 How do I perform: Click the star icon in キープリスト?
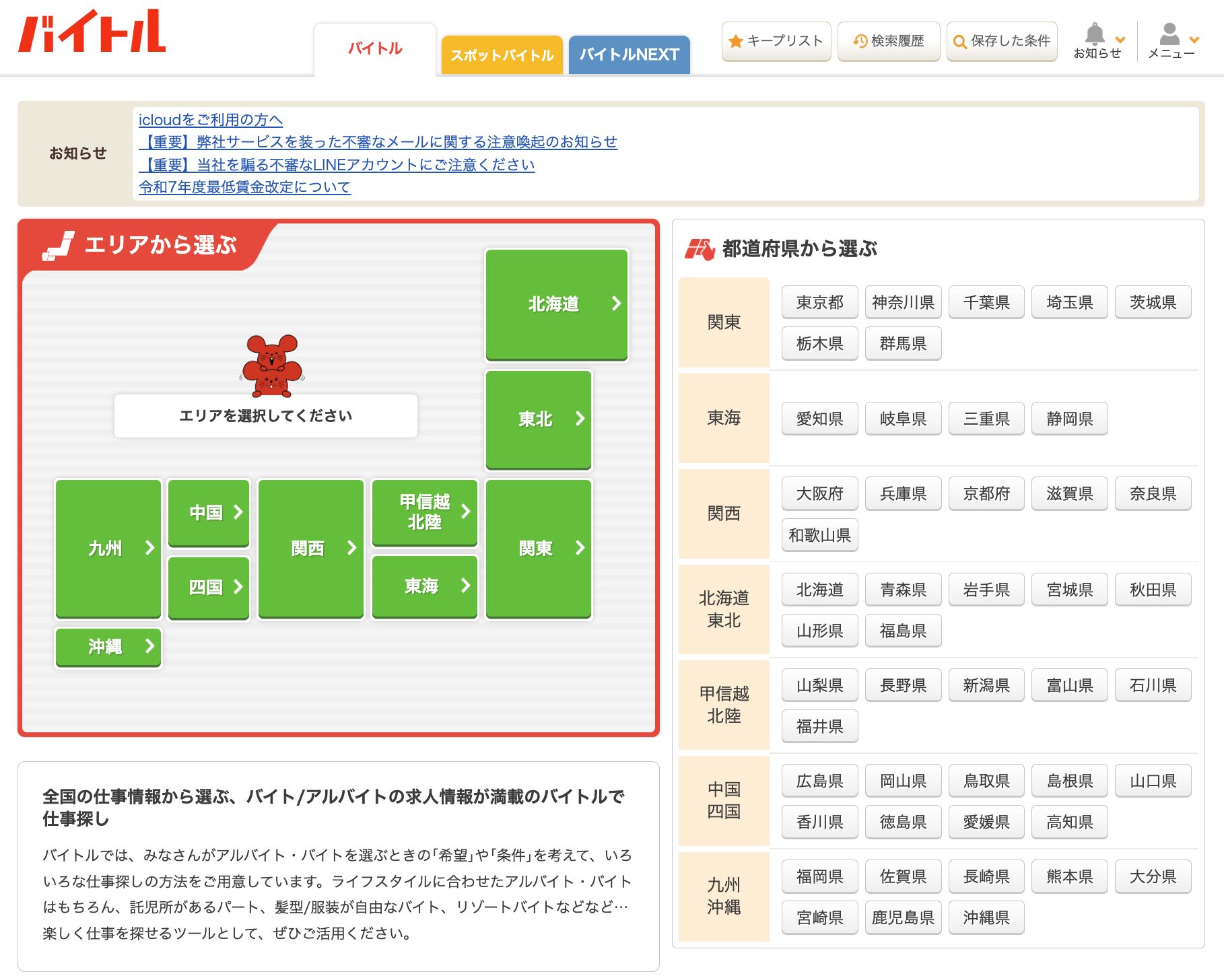(735, 41)
